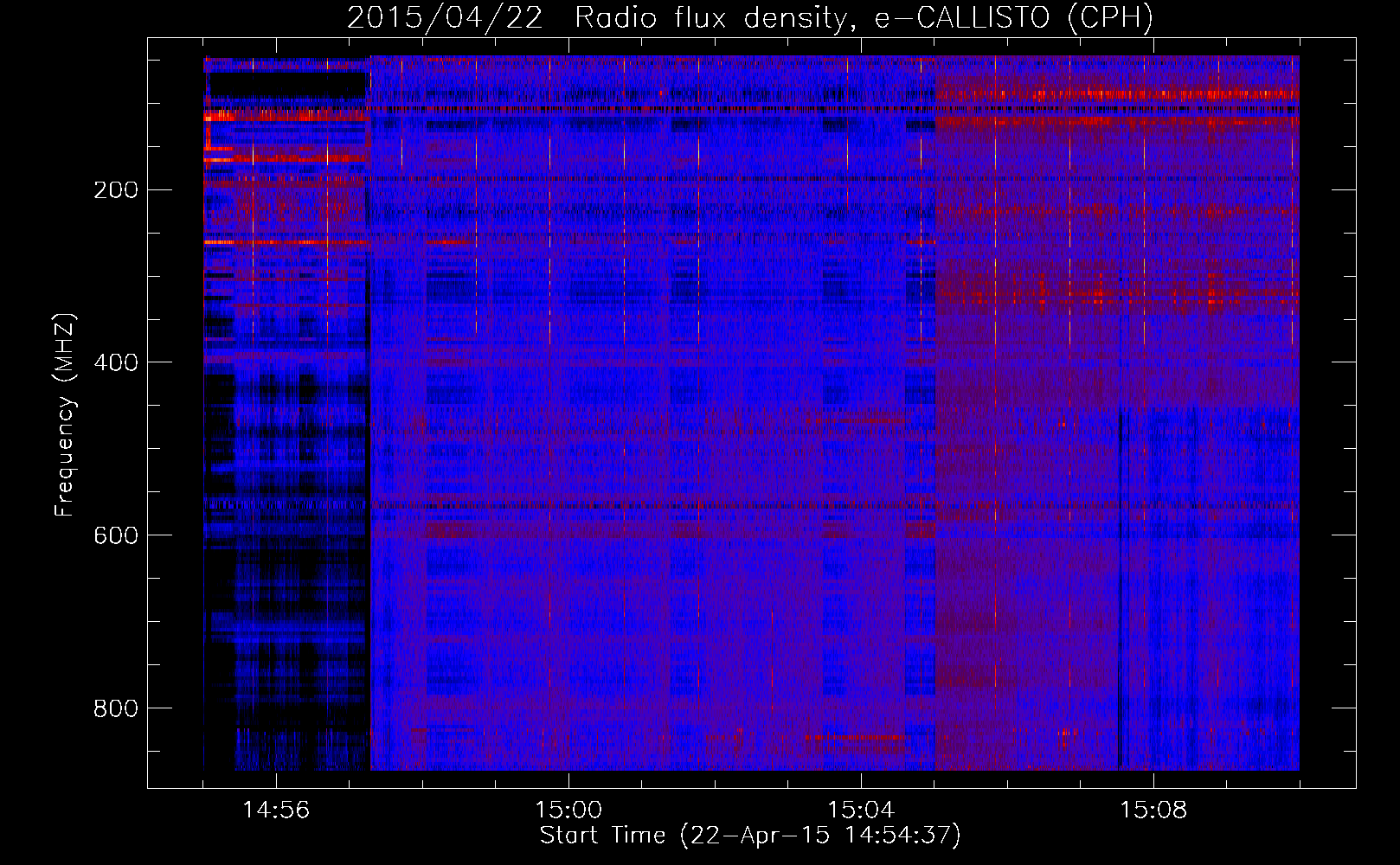
Task: Click the 15:08 time tick label
Action: coord(1153,811)
